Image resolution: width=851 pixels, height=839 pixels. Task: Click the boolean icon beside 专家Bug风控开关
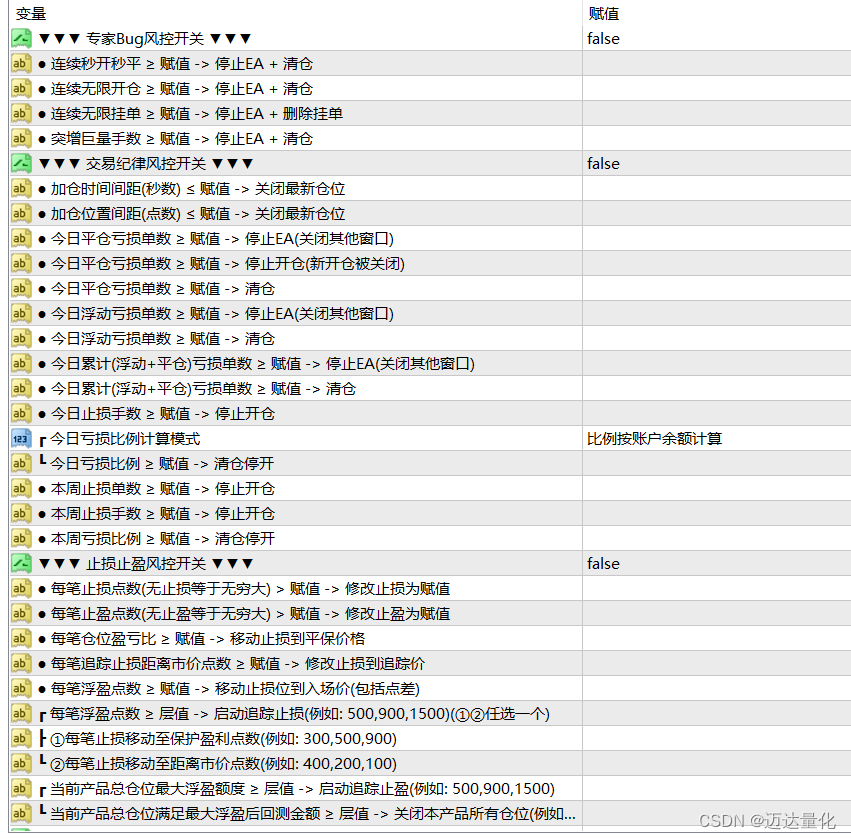[x=21, y=39]
